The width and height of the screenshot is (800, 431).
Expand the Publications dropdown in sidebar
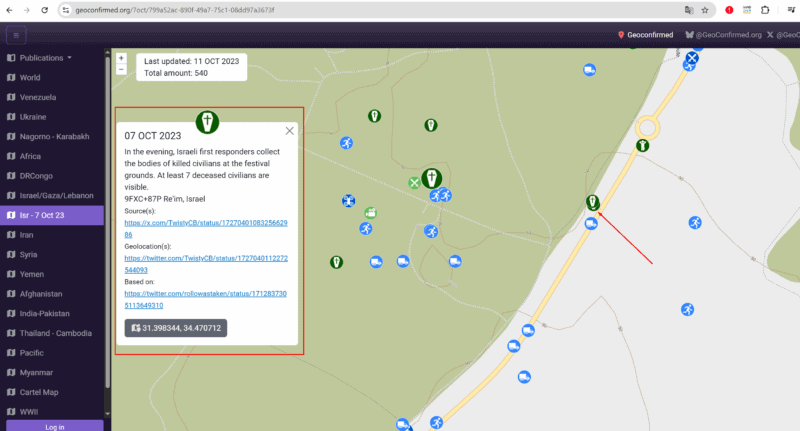pos(45,58)
